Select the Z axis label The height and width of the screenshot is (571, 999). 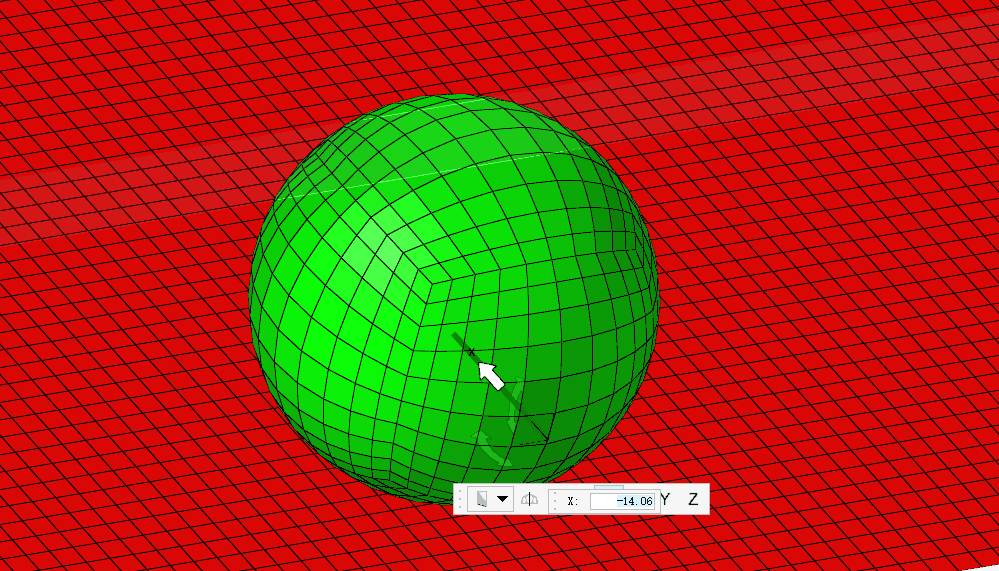click(x=693, y=500)
